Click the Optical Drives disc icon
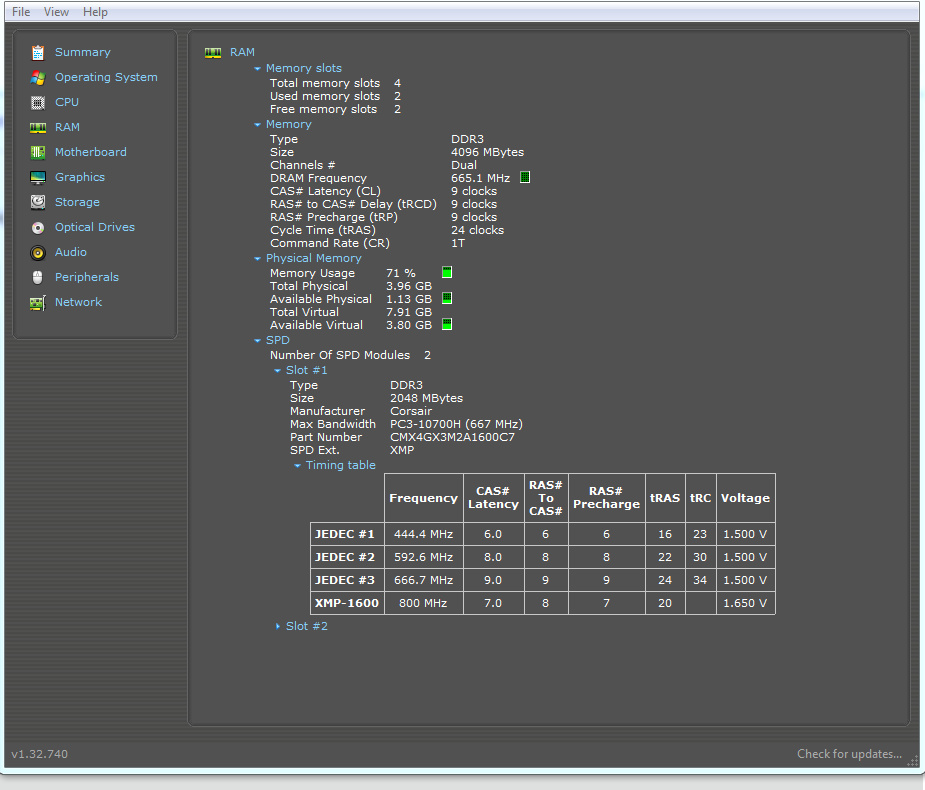This screenshot has width=925, height=790. 38,227
